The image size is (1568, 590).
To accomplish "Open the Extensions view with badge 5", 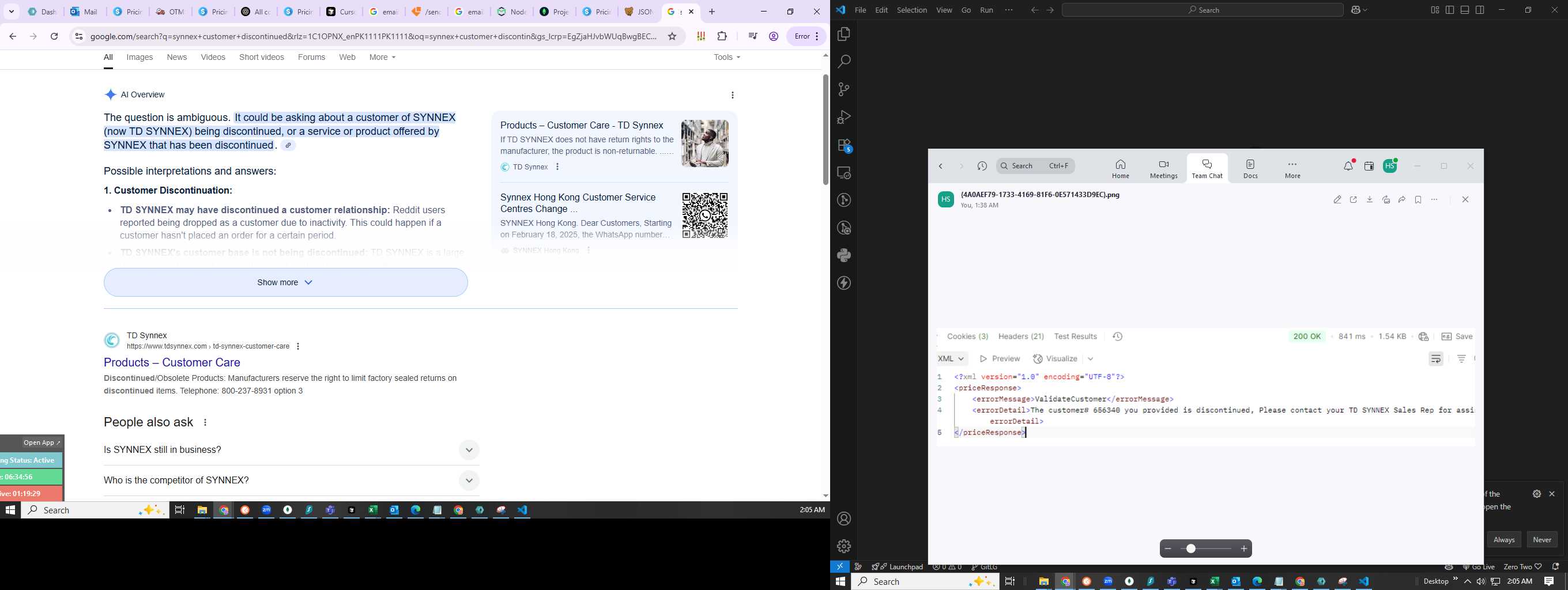I will point(845,145).
